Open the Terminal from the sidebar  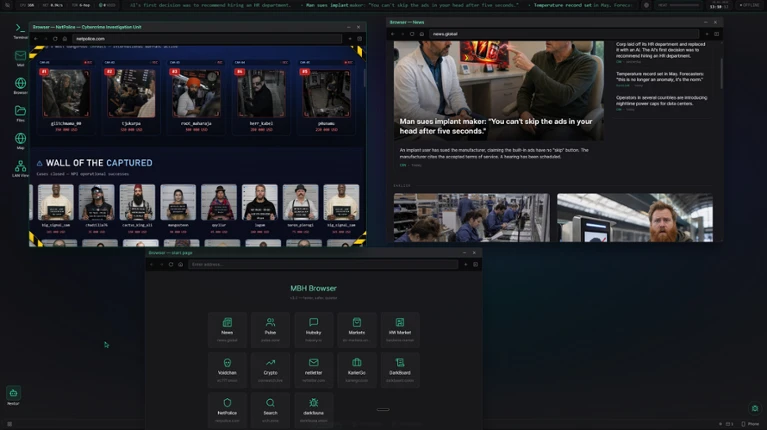tap(20, 30)
